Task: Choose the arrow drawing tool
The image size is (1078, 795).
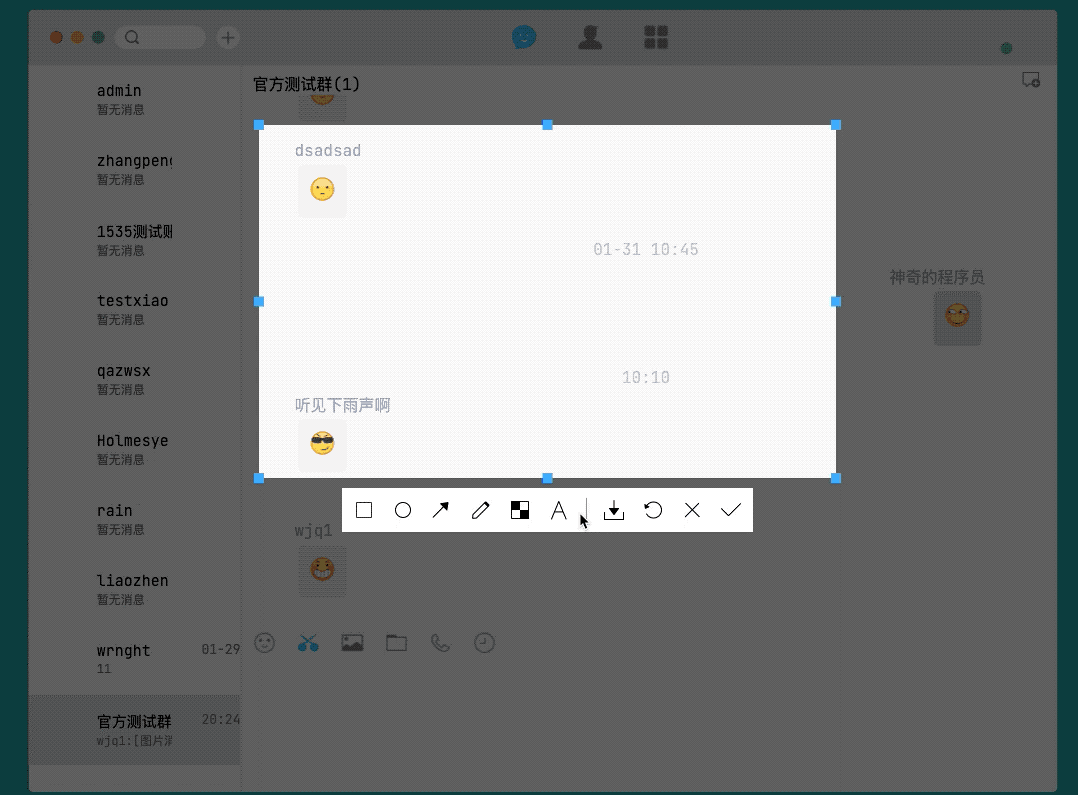Action: [x=441, y=510]
